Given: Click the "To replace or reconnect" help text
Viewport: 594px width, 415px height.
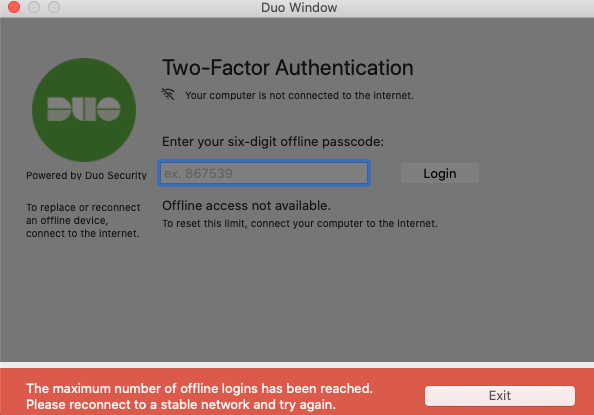Looking at the screenshot, I should pyautogui.click(x=83, y=221).
